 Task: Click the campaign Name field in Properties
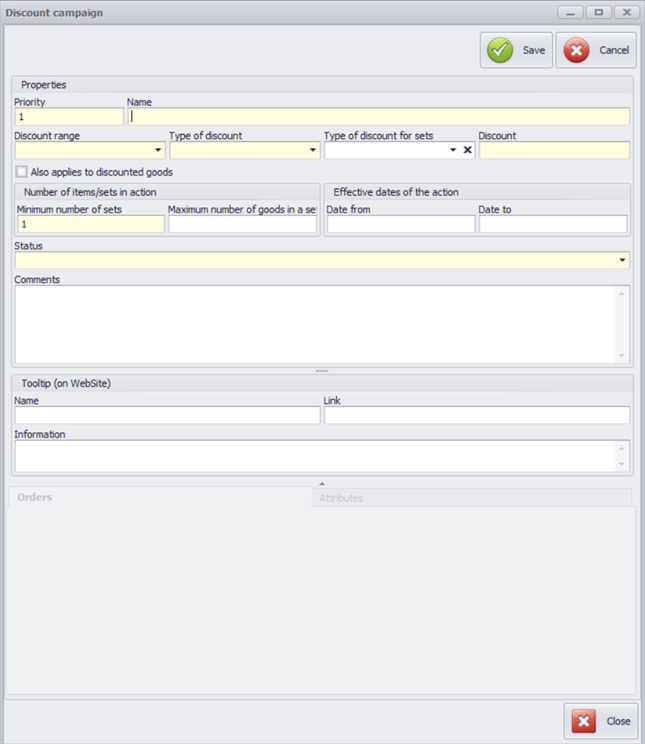tap(379, 117)
